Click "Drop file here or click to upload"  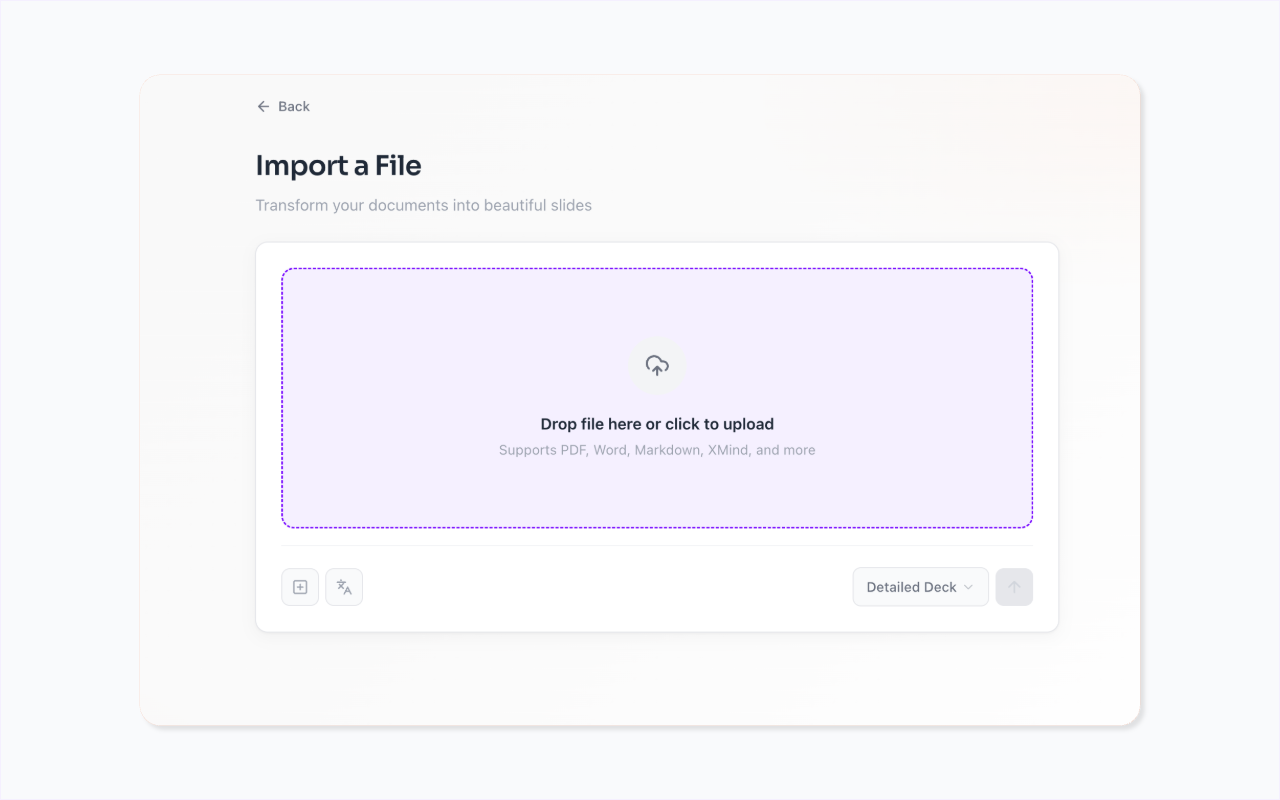point(657,424)
